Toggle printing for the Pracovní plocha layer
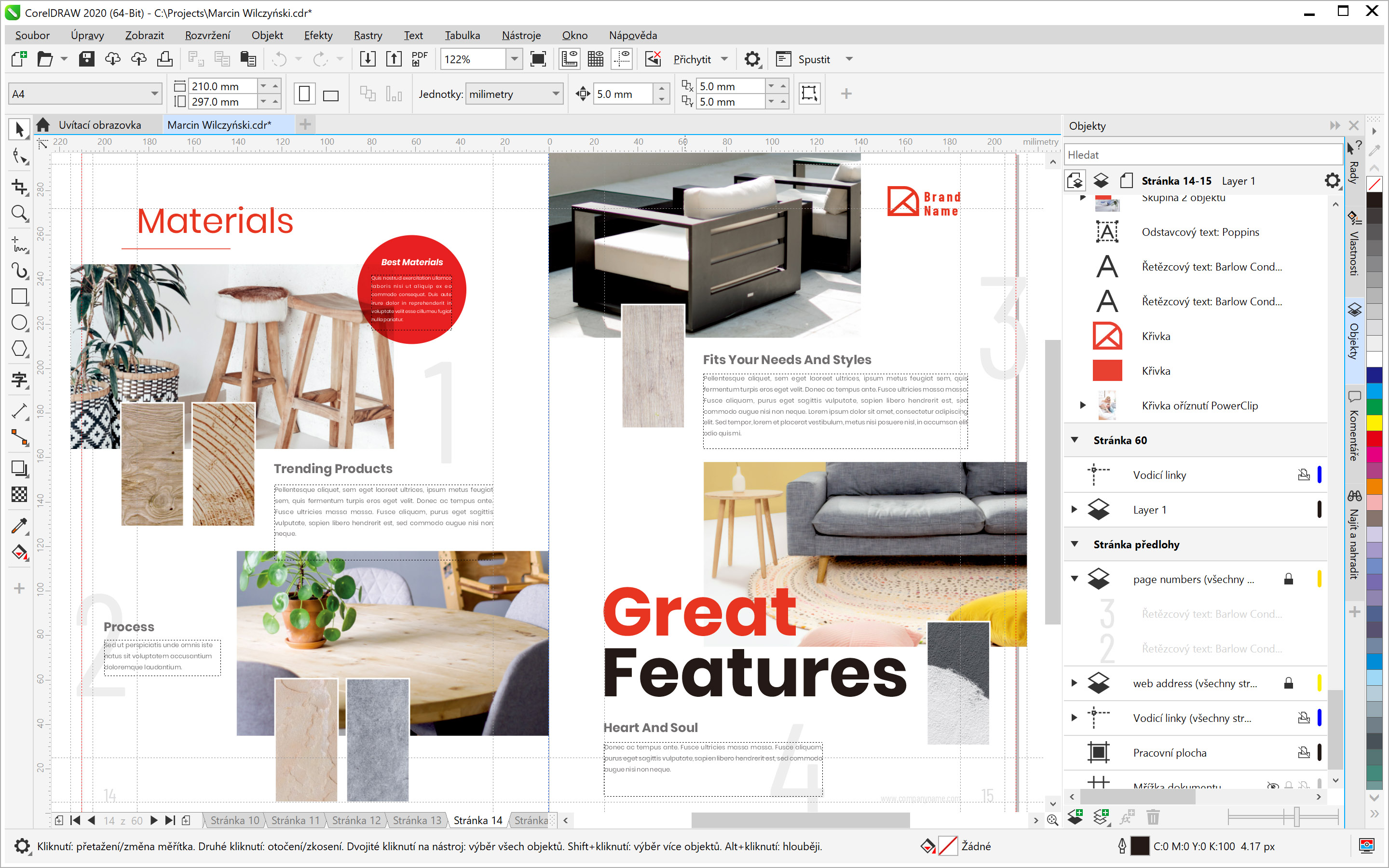 [1304, 753]
